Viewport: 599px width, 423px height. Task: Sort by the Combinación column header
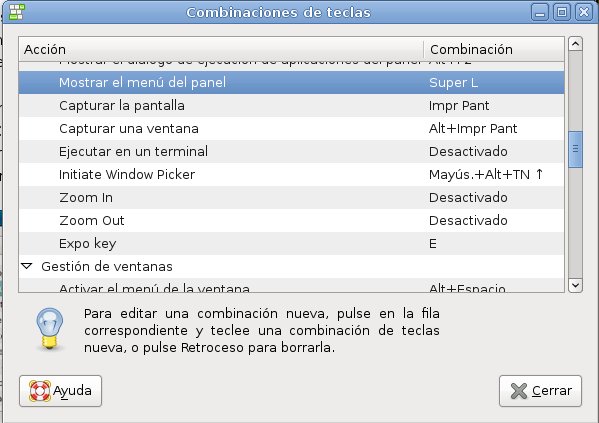[494, 49]
